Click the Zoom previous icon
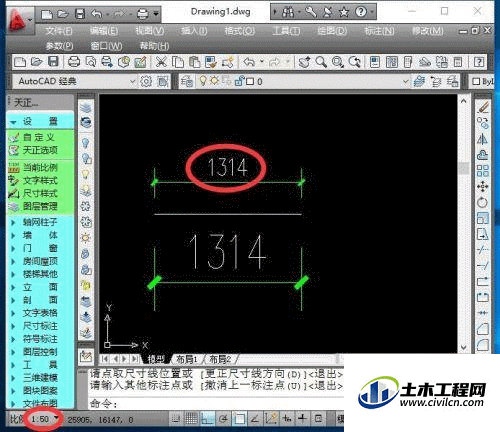500x432 pixels. (x=354, y=62)
